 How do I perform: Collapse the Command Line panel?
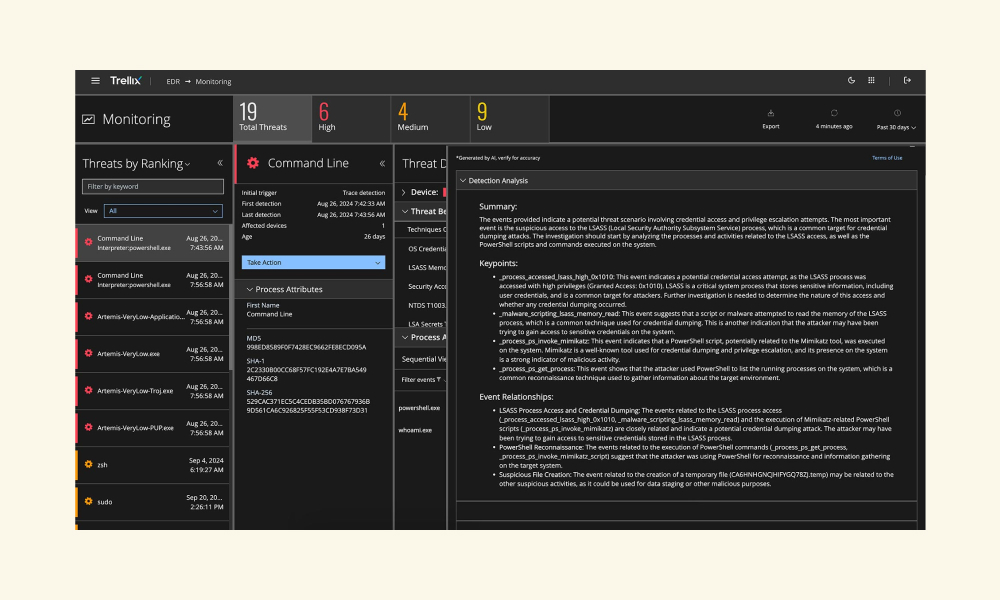382,163
